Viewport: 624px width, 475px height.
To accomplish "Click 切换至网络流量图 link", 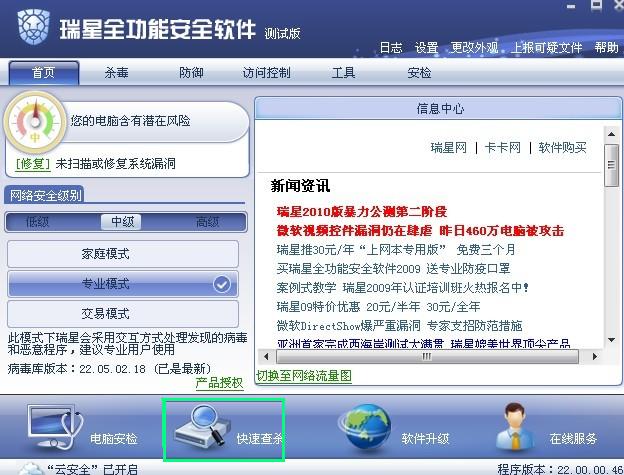I will coord(304,376).
